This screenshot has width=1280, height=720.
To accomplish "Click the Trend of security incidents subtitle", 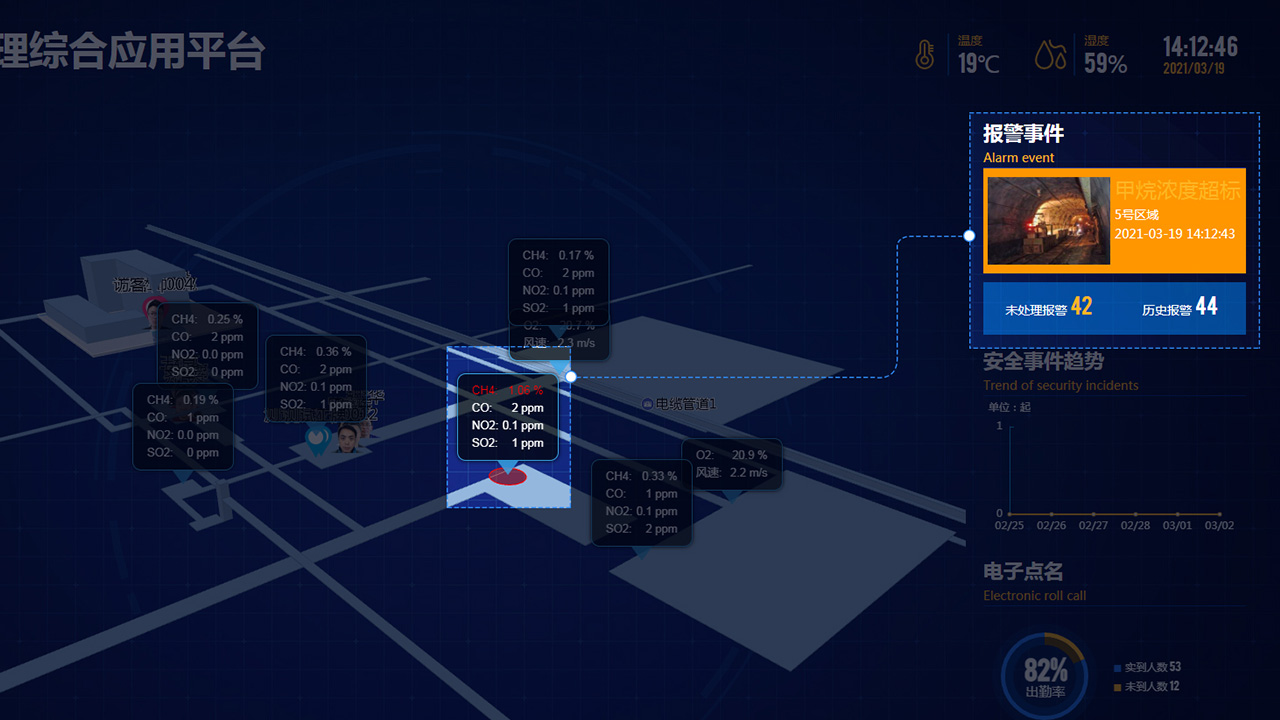I will point(1061,385).
